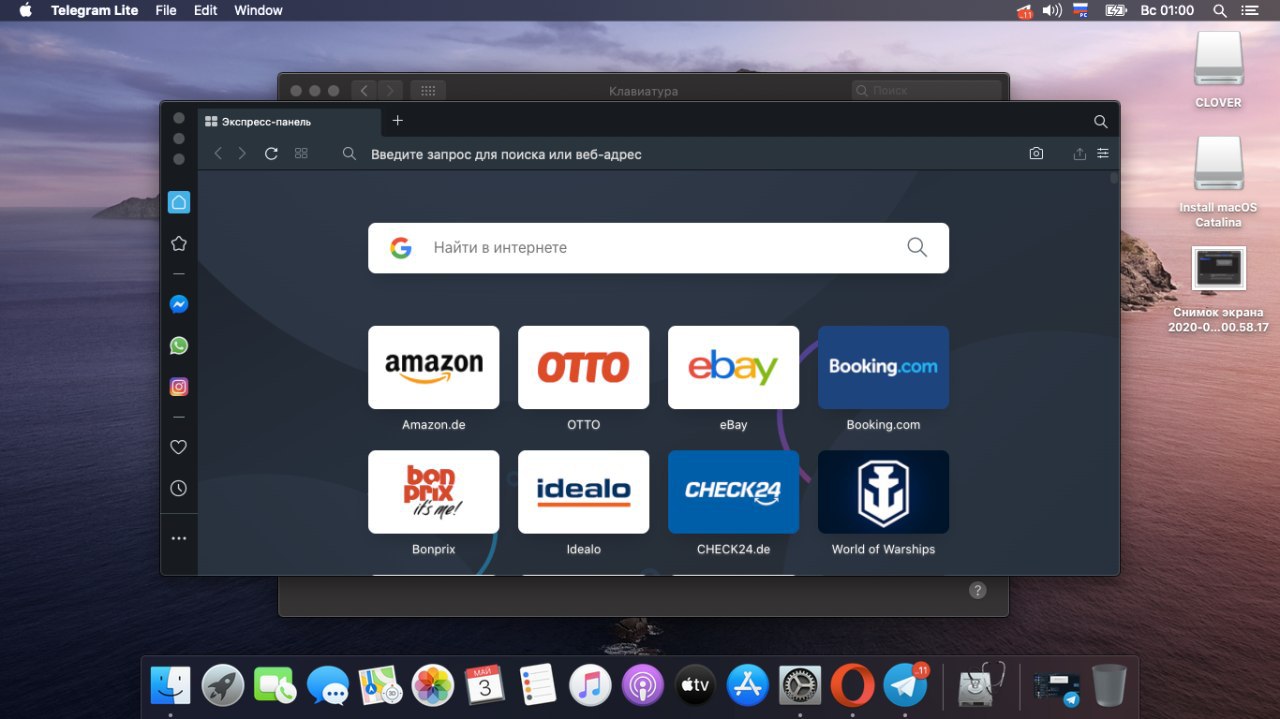The width and height of the screenshot is (1280, 719).
Task: Open Bookmarks star icon in Opera sidebar
Action: [178, 243]
